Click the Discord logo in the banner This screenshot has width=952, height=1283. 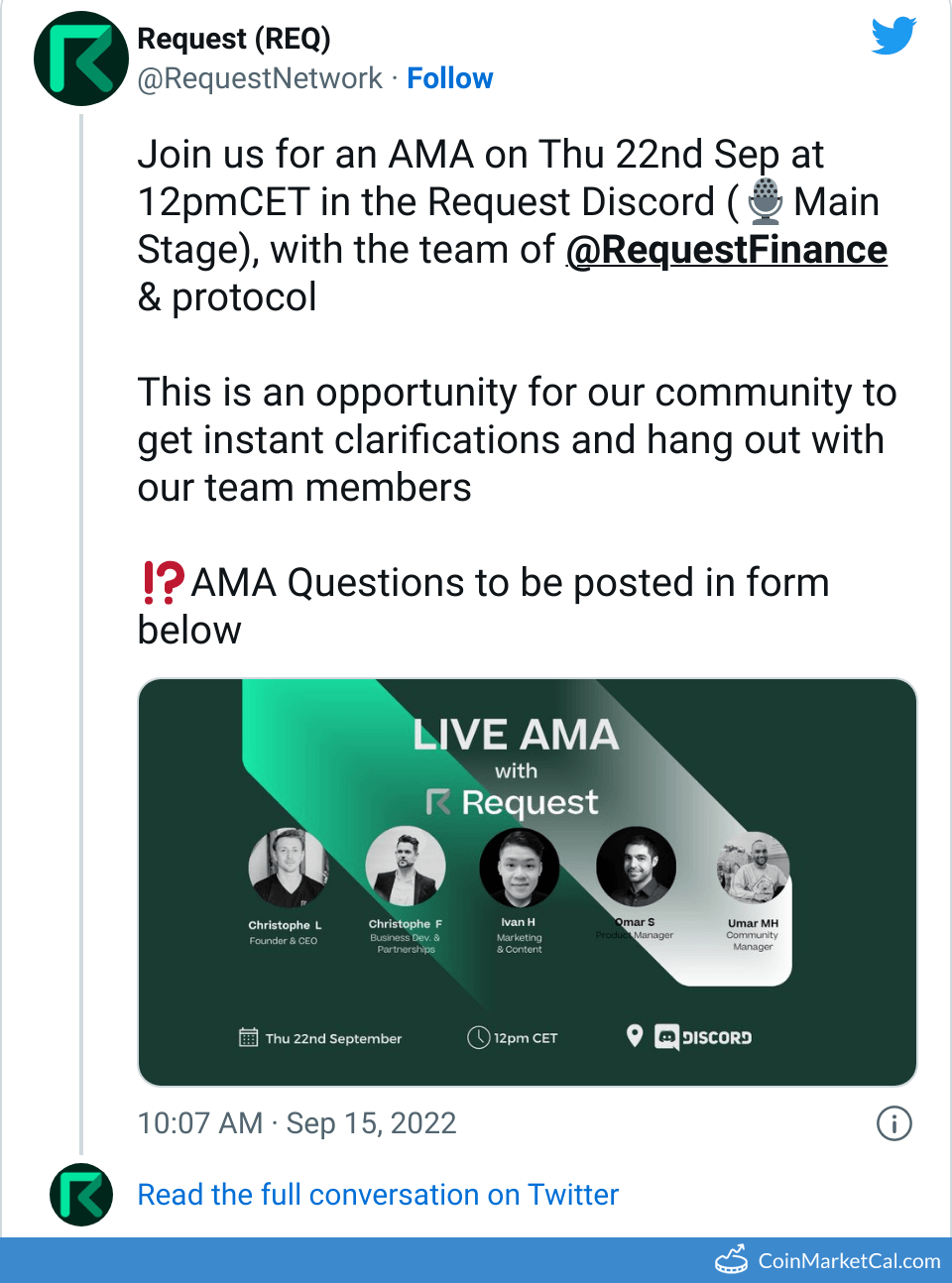[x=703, y=1037]
